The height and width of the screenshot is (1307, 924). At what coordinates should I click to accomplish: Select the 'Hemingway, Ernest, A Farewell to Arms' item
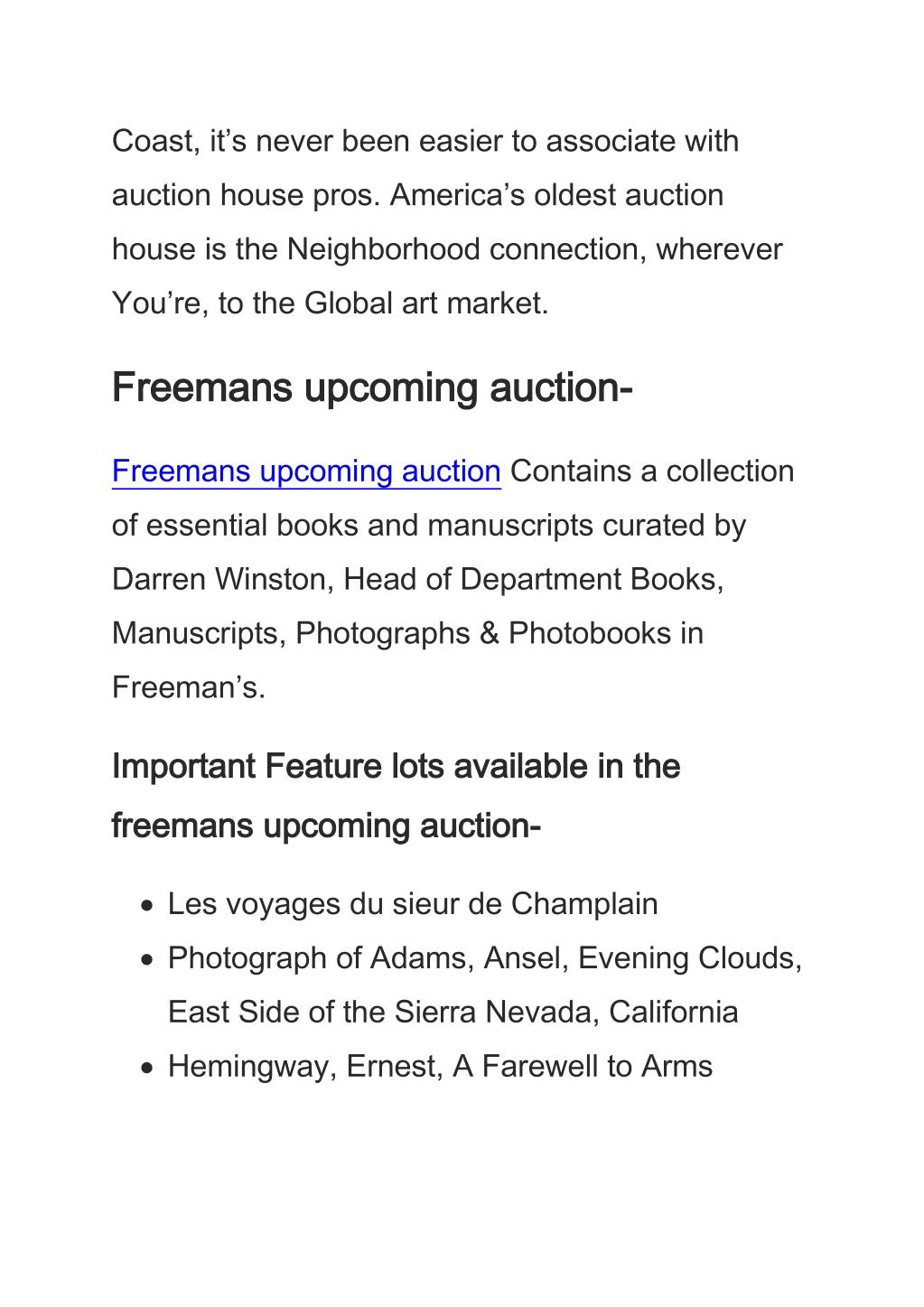coord(440,1067)
